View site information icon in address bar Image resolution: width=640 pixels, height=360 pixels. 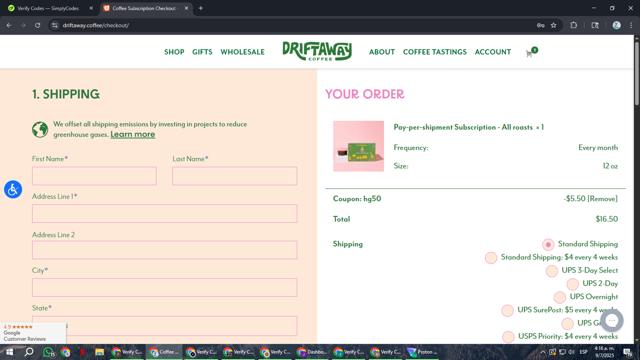54,25
